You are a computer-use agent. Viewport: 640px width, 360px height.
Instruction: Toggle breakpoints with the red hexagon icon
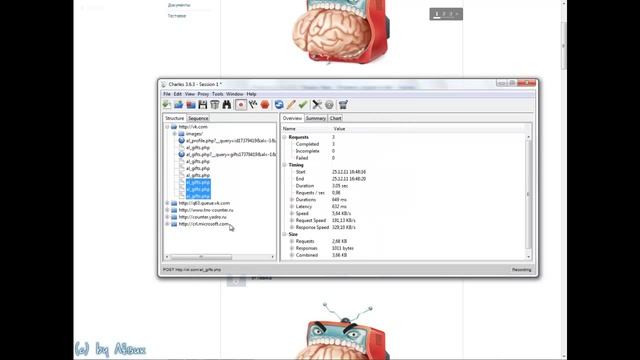point(265,105)
